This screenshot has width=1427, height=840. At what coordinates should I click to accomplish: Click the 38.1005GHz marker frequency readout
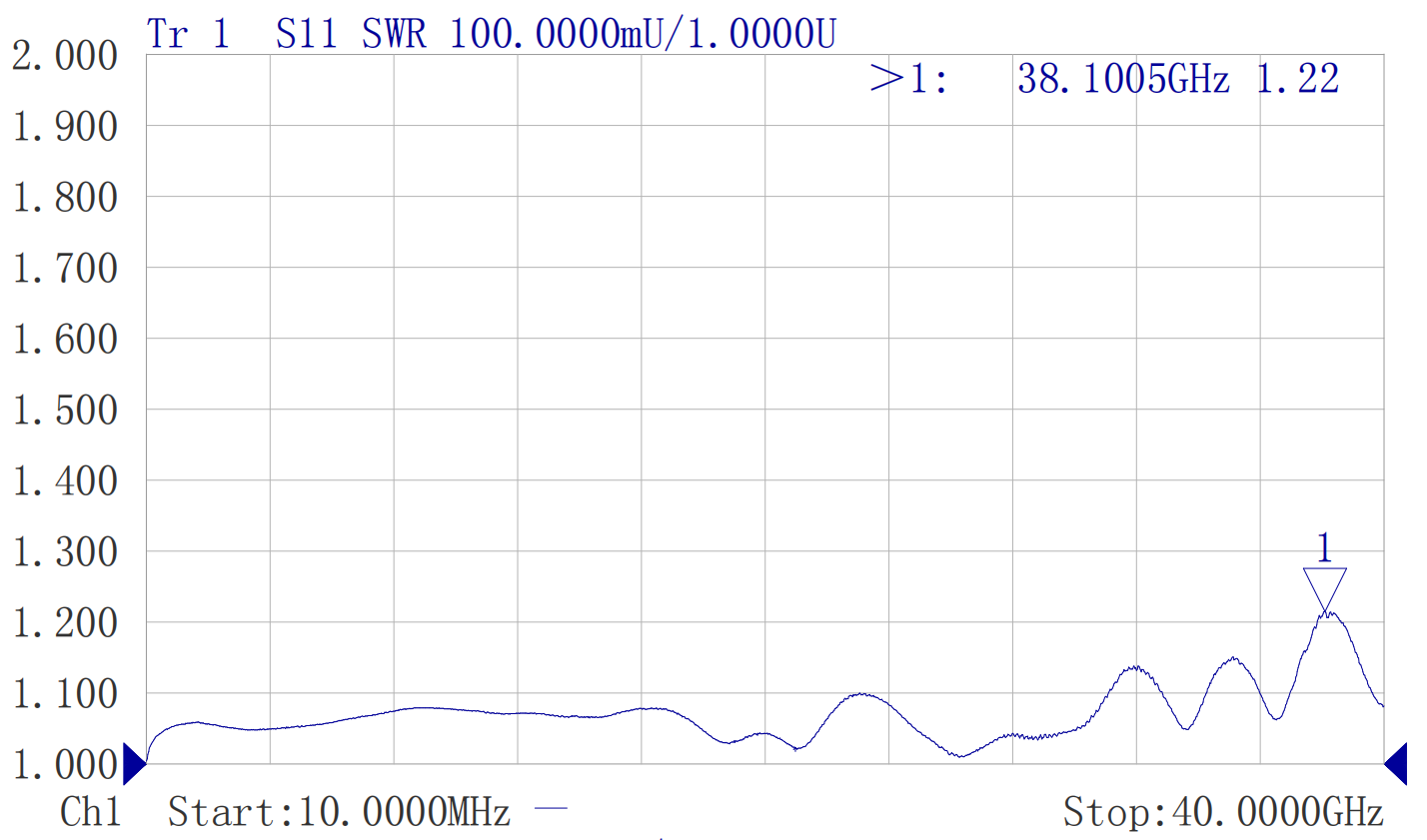tap(1123, 78)
